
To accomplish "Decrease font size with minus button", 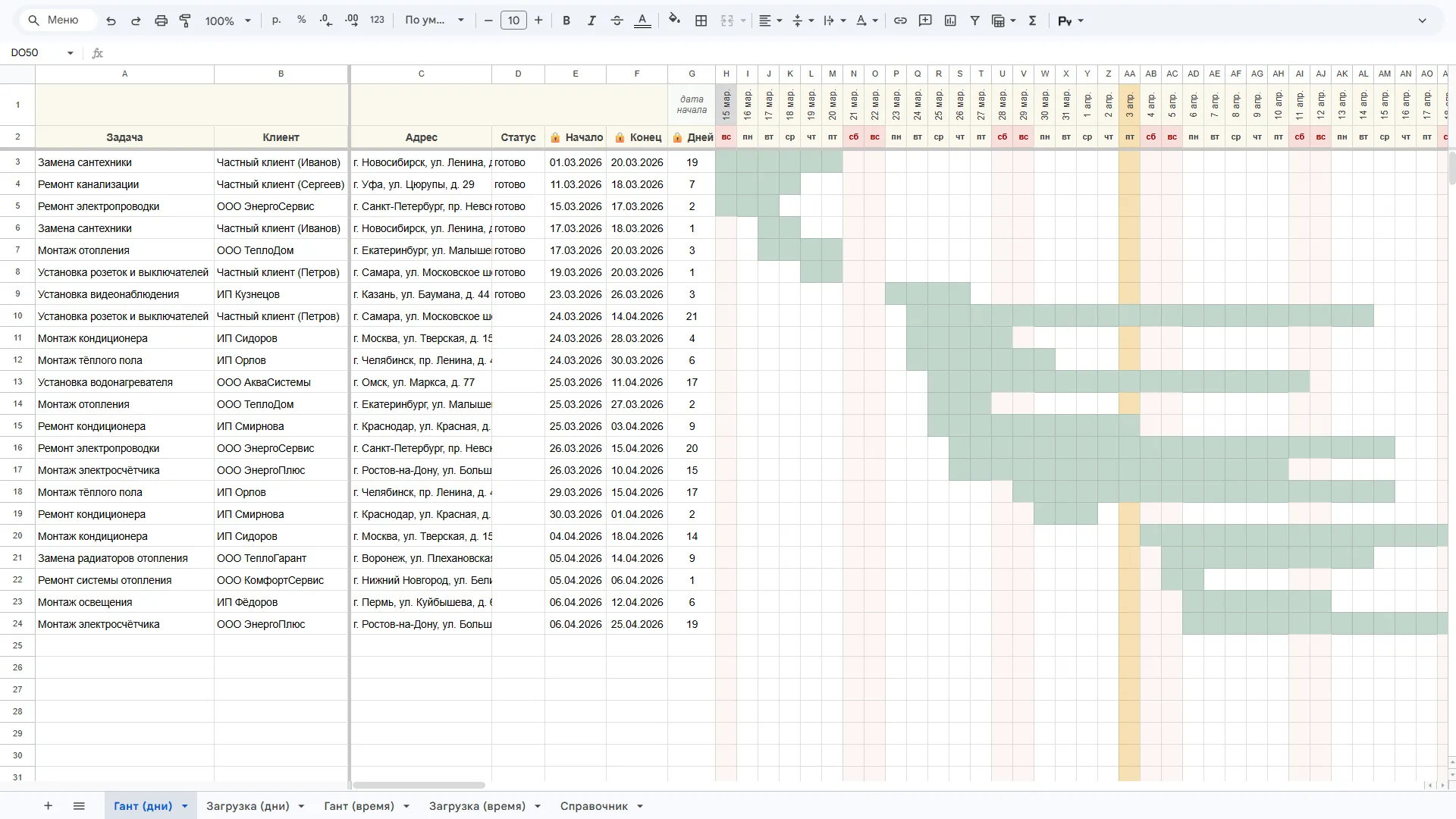I will [x=488, y=20].
